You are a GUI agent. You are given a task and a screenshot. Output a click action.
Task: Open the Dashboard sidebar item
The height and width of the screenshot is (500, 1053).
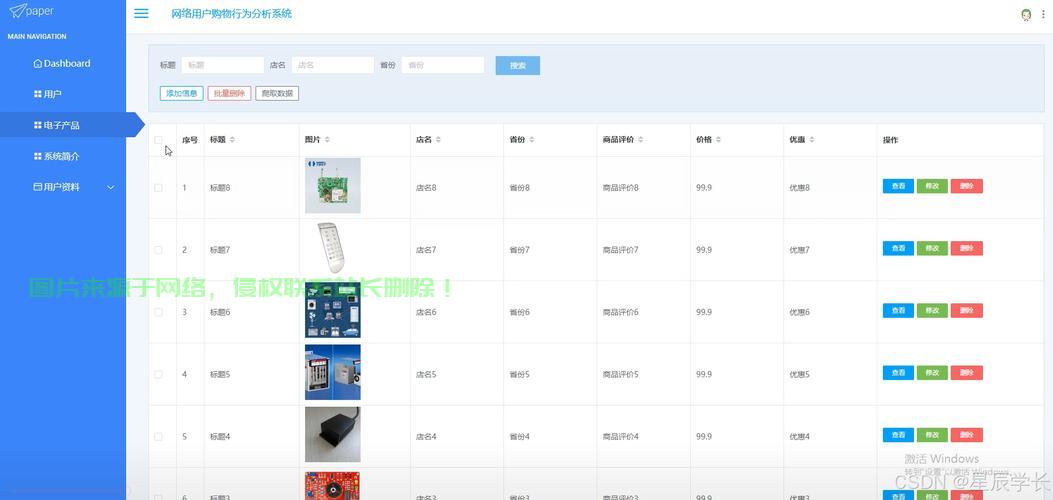pyautogui.click(x=62, y=63)
